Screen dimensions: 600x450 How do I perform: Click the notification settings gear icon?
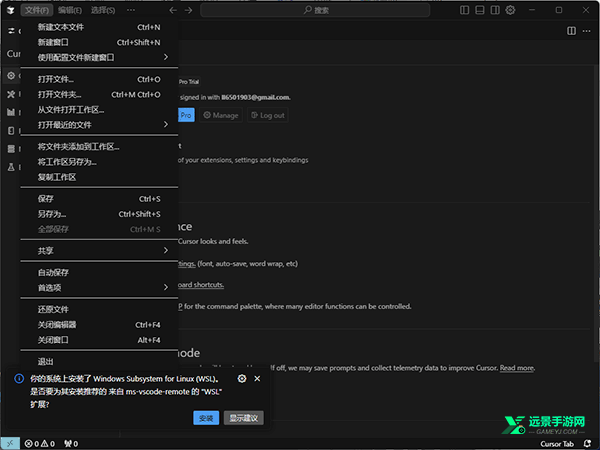pos(242,380)
